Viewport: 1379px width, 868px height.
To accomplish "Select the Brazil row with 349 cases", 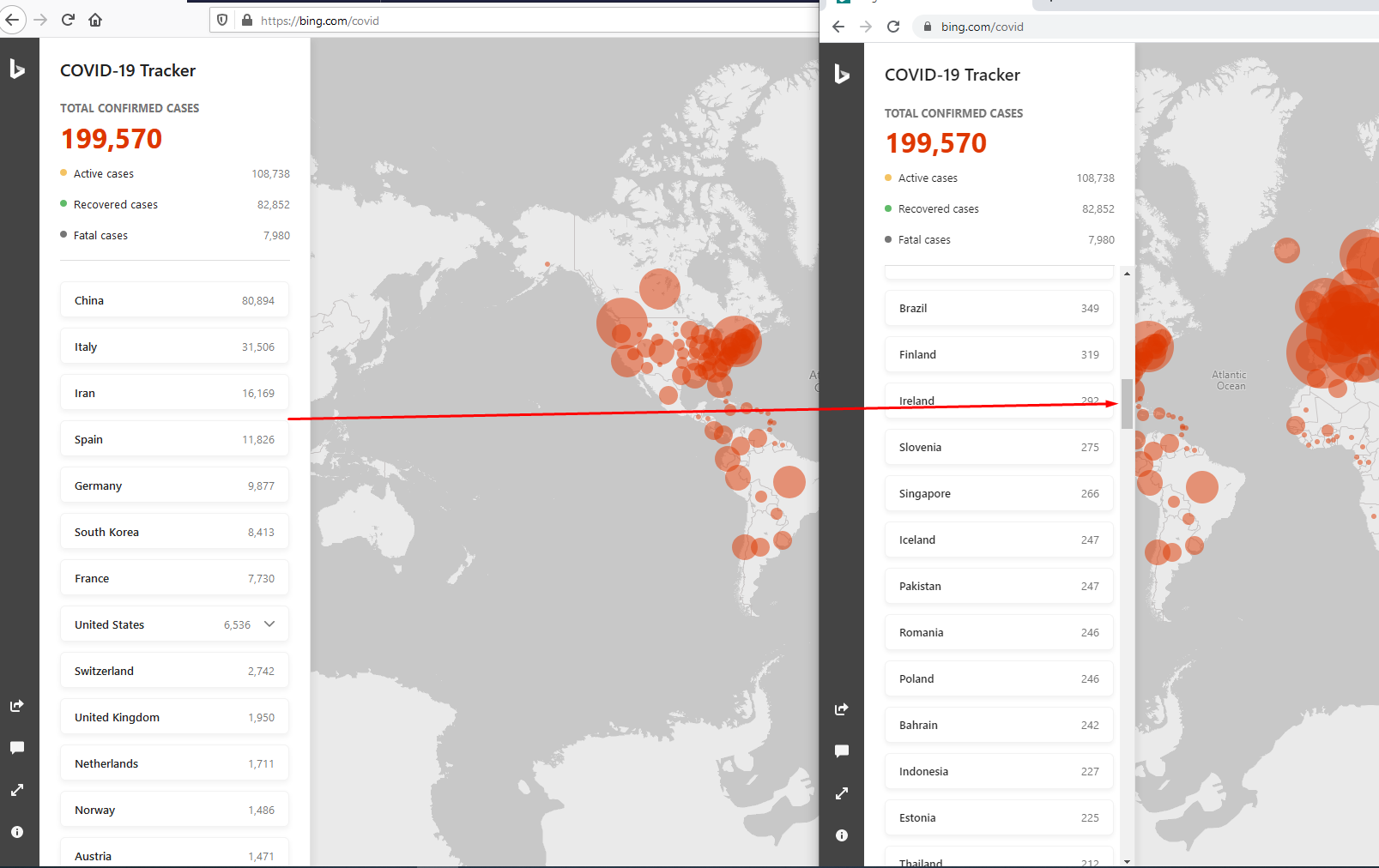I will (999, 308).
